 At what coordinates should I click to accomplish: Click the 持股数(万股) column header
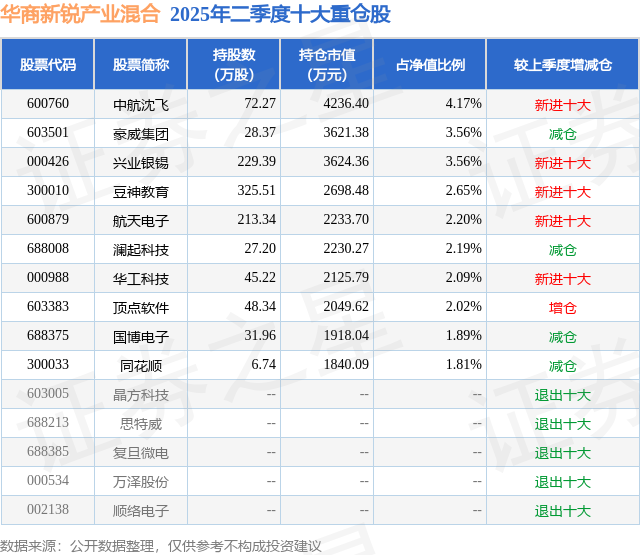click(x=234, y=64)
